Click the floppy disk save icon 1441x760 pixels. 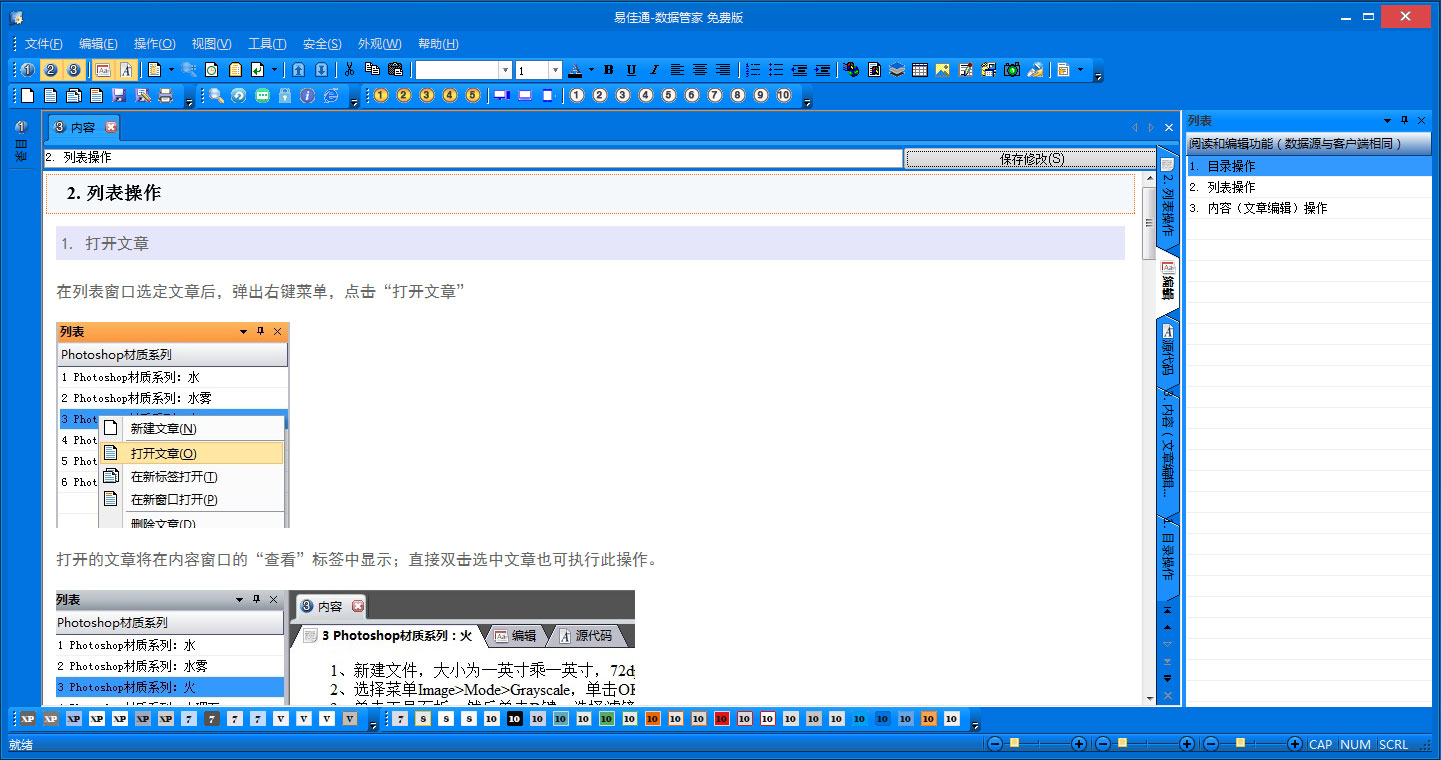pyautogui.click(x=119, y=96)
